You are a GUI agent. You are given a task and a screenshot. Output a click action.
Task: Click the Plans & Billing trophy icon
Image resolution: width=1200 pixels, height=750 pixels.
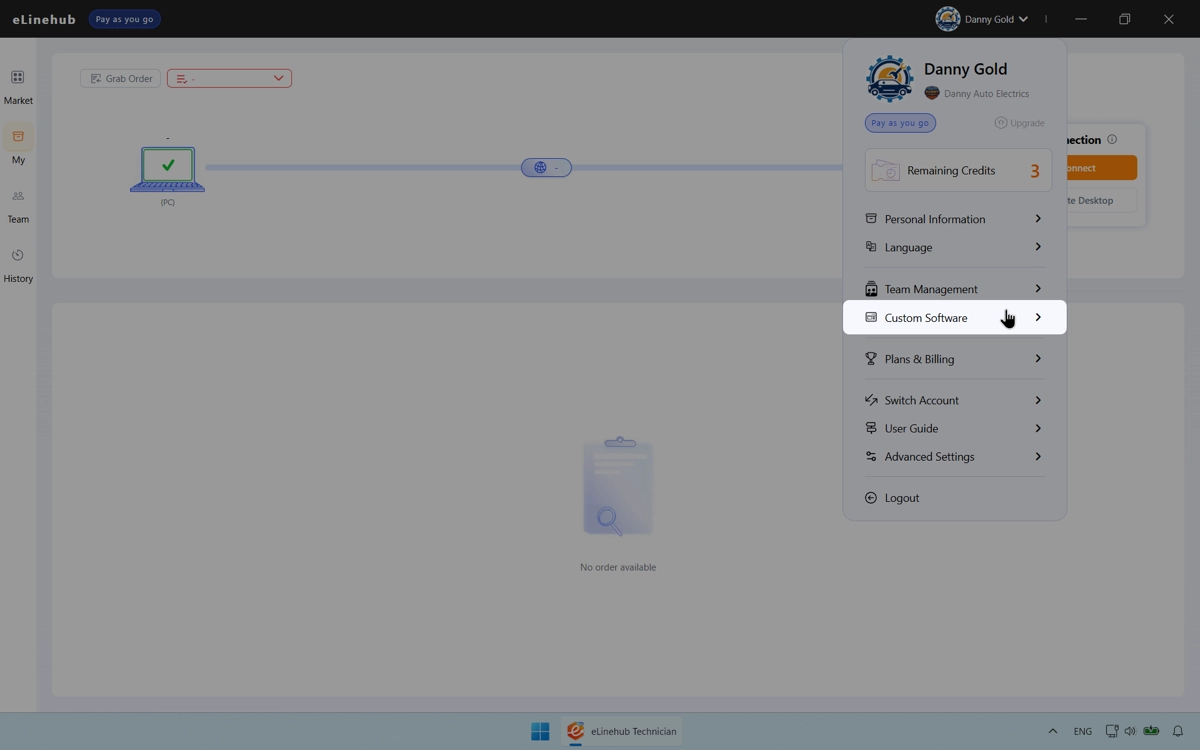(x=871, y=358)
